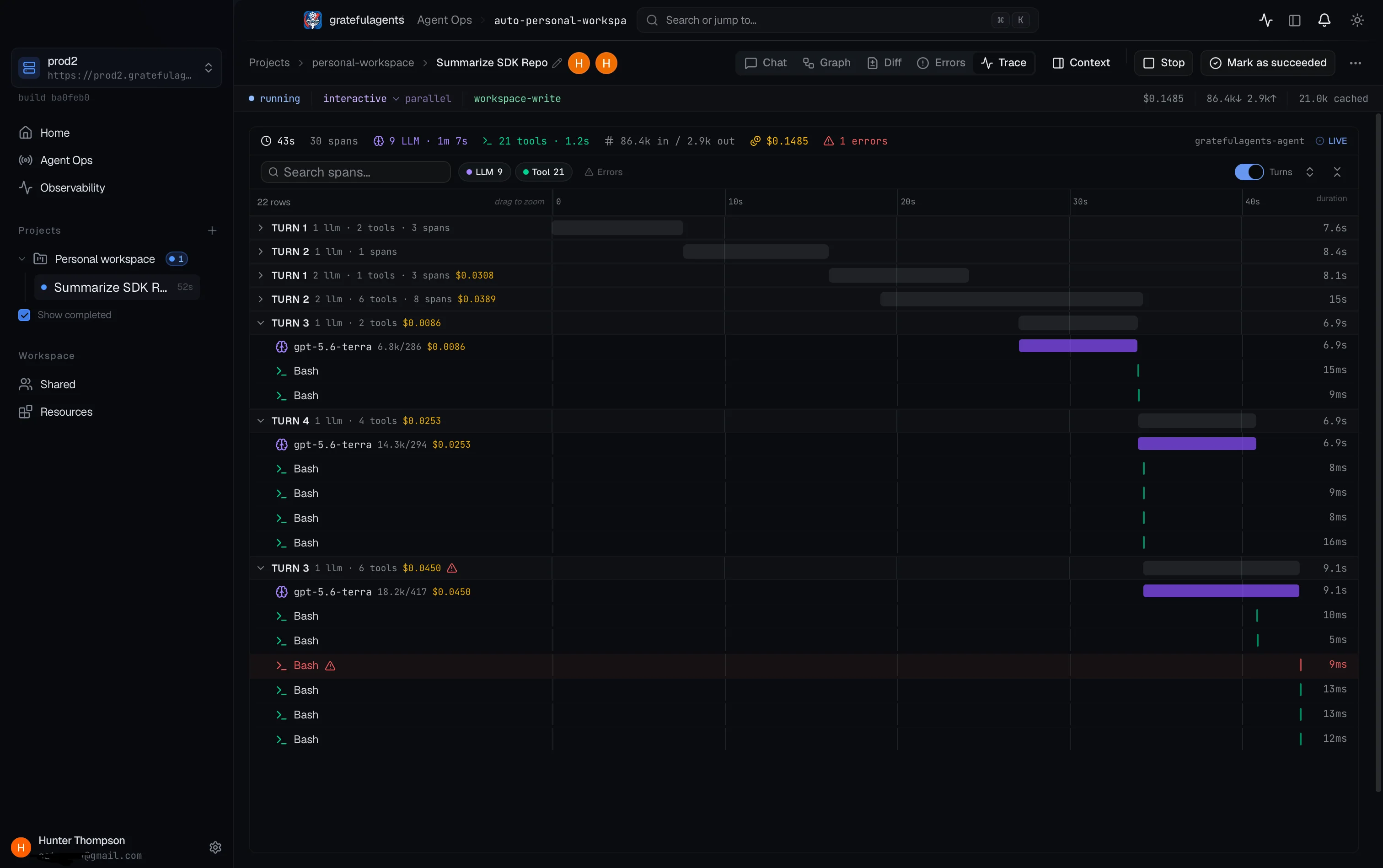Switch to the Errors tab
This screenshot has width=1383, height=868.
pos(941,63)
